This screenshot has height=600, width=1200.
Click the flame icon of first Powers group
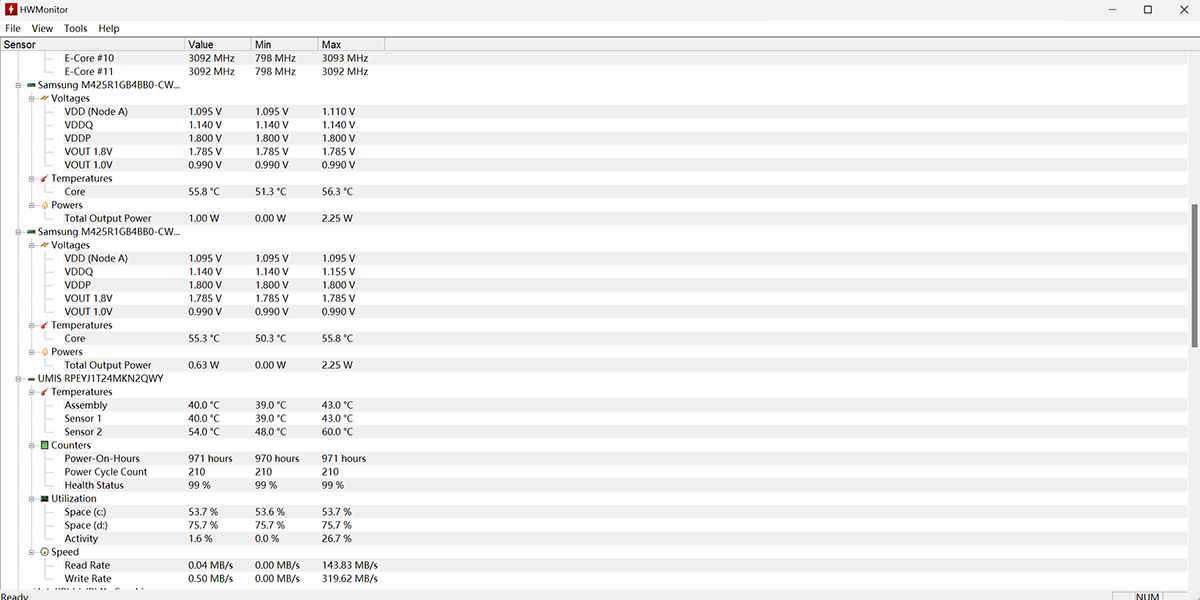click(44, 205)
